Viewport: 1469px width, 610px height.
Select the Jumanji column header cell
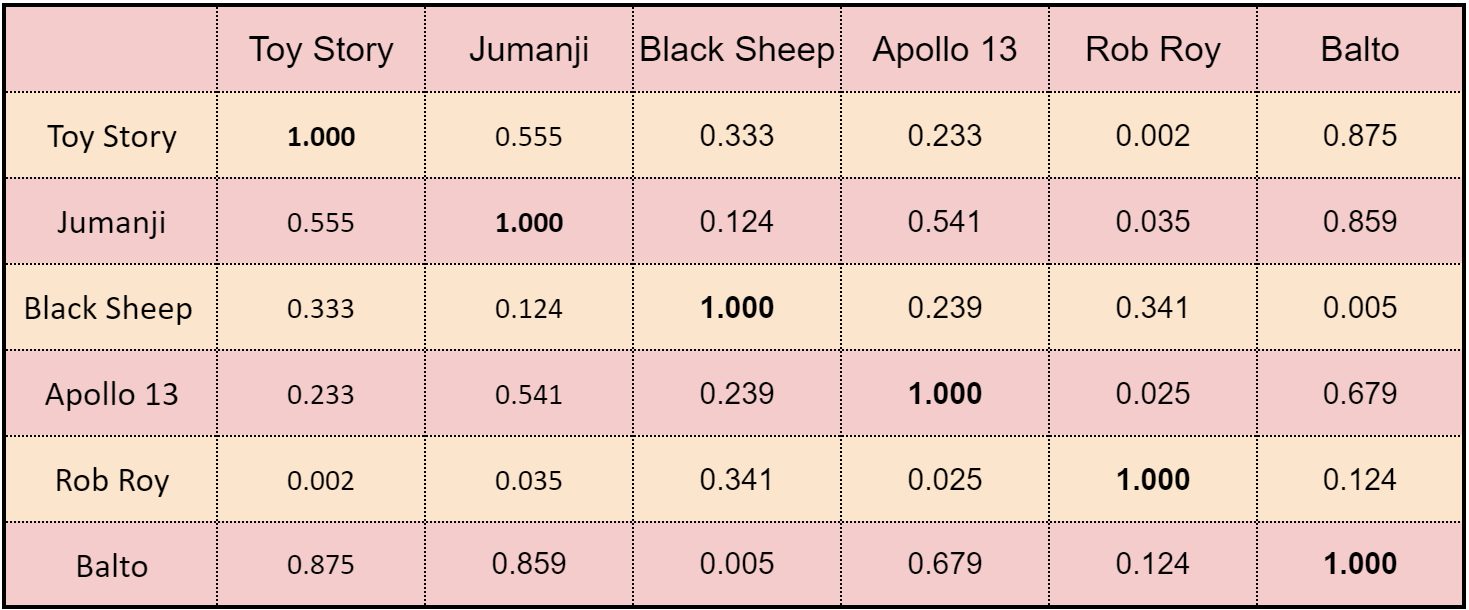[530, 51]
